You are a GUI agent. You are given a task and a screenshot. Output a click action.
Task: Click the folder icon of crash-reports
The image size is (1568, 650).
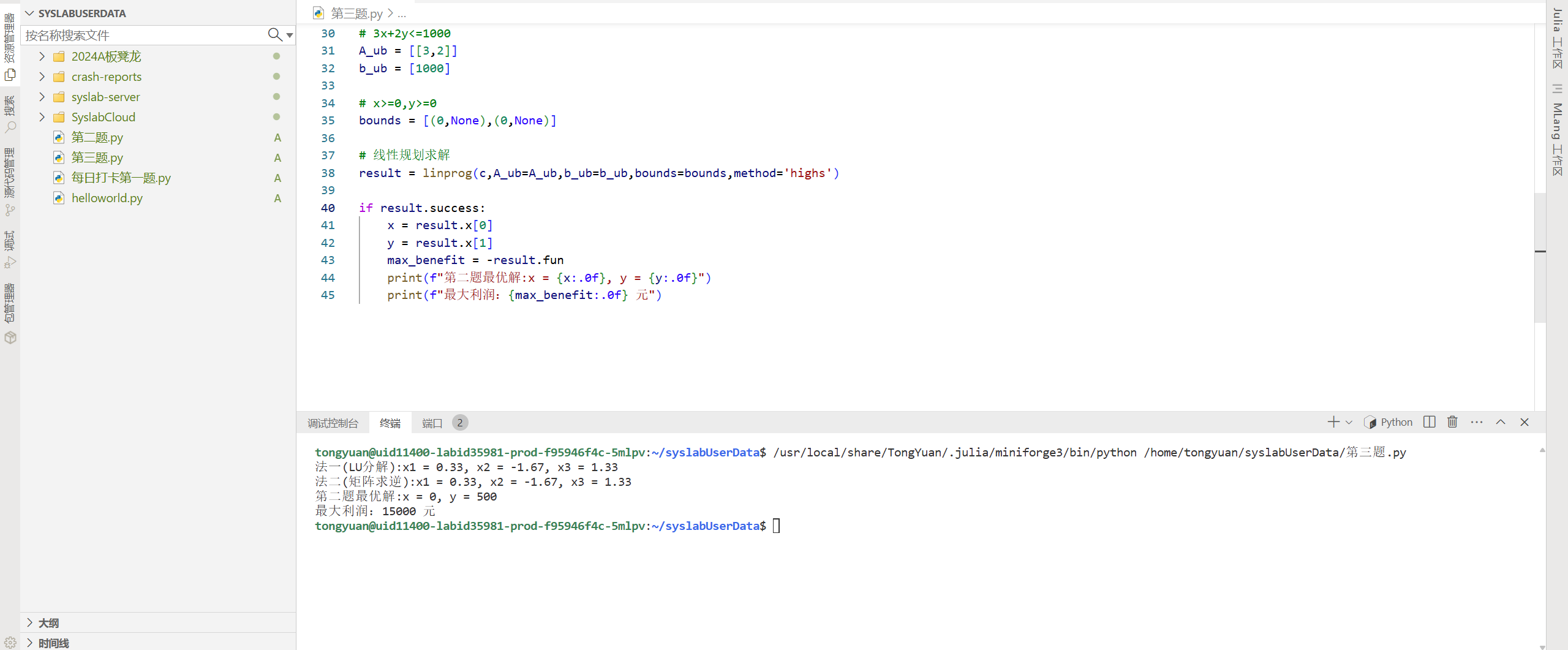59,77
